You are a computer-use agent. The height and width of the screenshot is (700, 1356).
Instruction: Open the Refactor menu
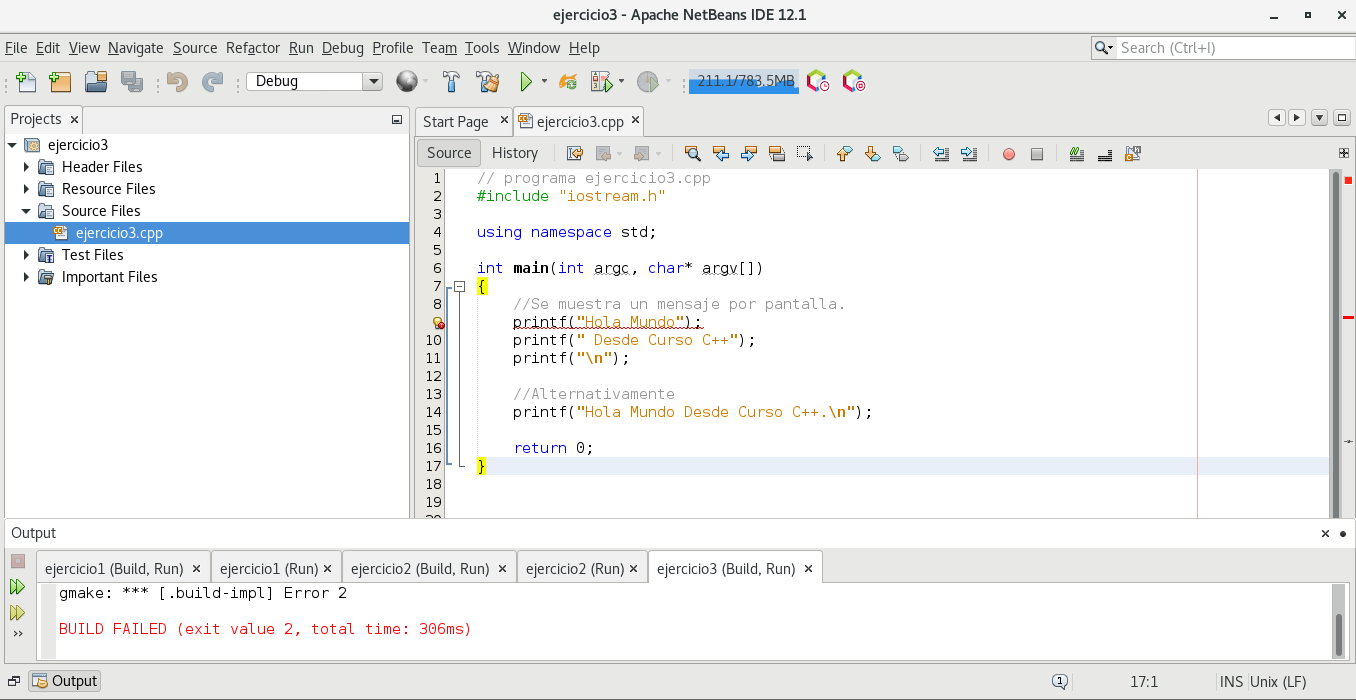coord(253,48)
